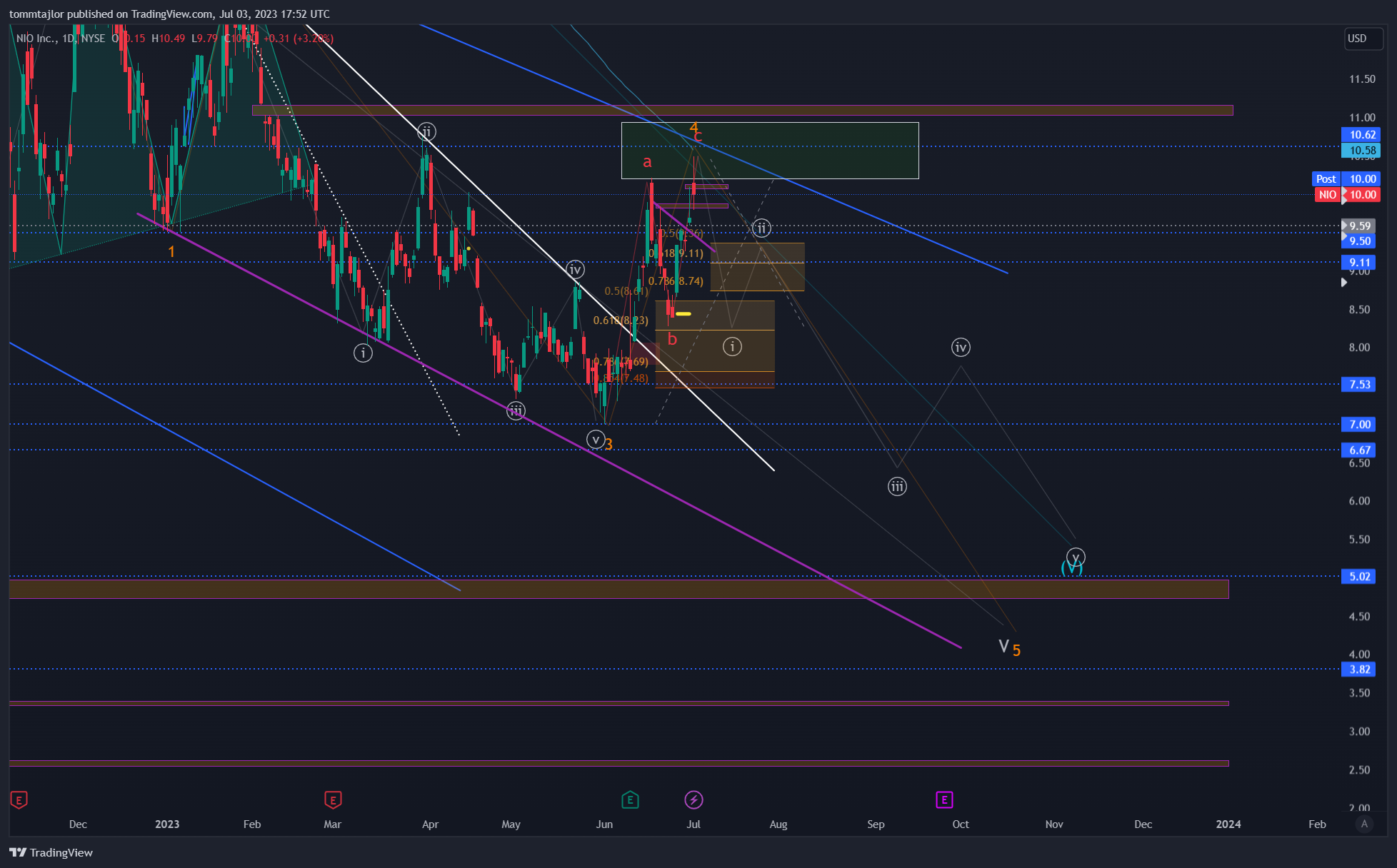Select the 9.11 price label
1397x868 pixels.
pos(1359,263)
